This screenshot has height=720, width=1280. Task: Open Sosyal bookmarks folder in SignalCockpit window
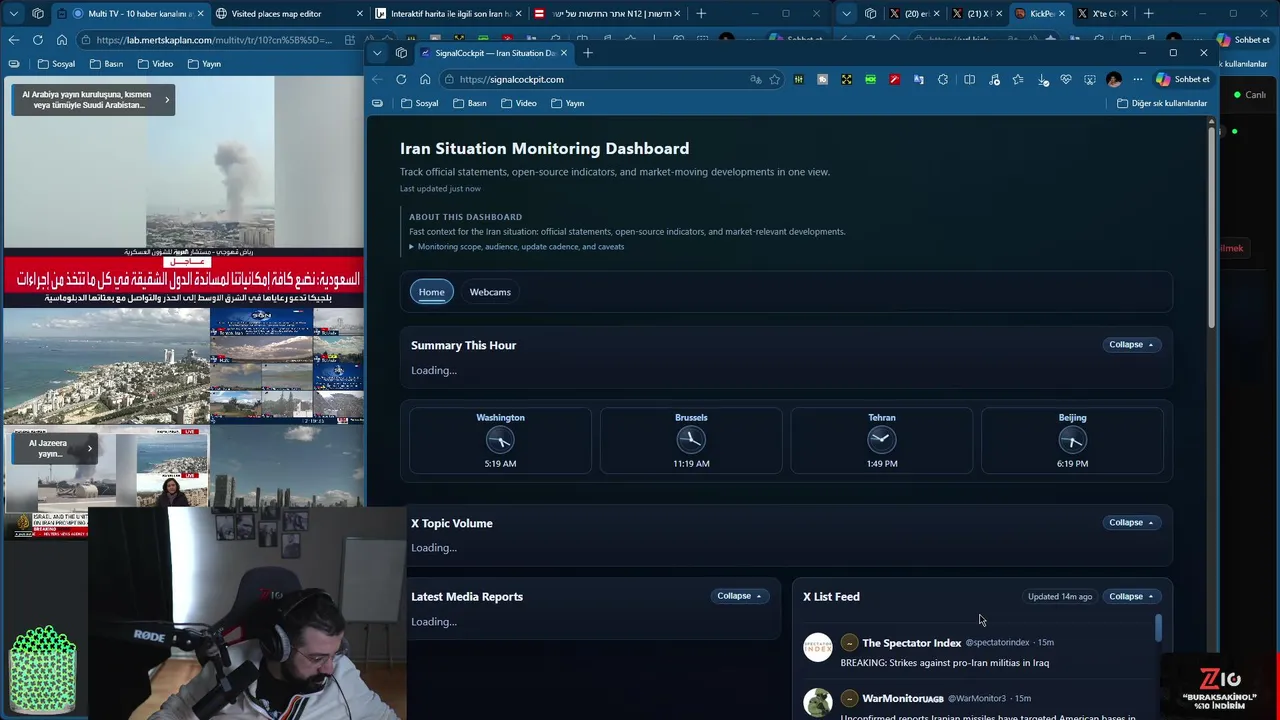coord(420,103)
